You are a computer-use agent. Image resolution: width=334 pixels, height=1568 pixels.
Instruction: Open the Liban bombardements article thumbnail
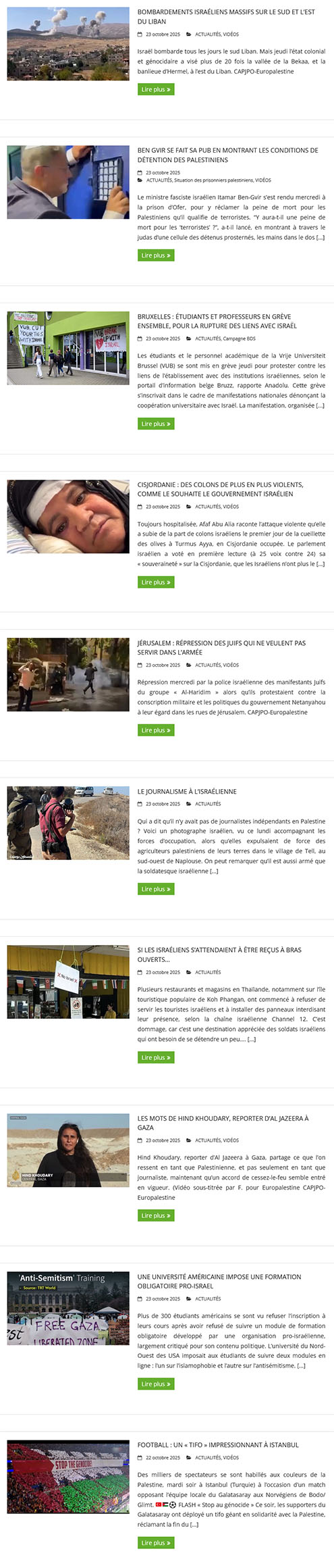[x=68, y=44]
